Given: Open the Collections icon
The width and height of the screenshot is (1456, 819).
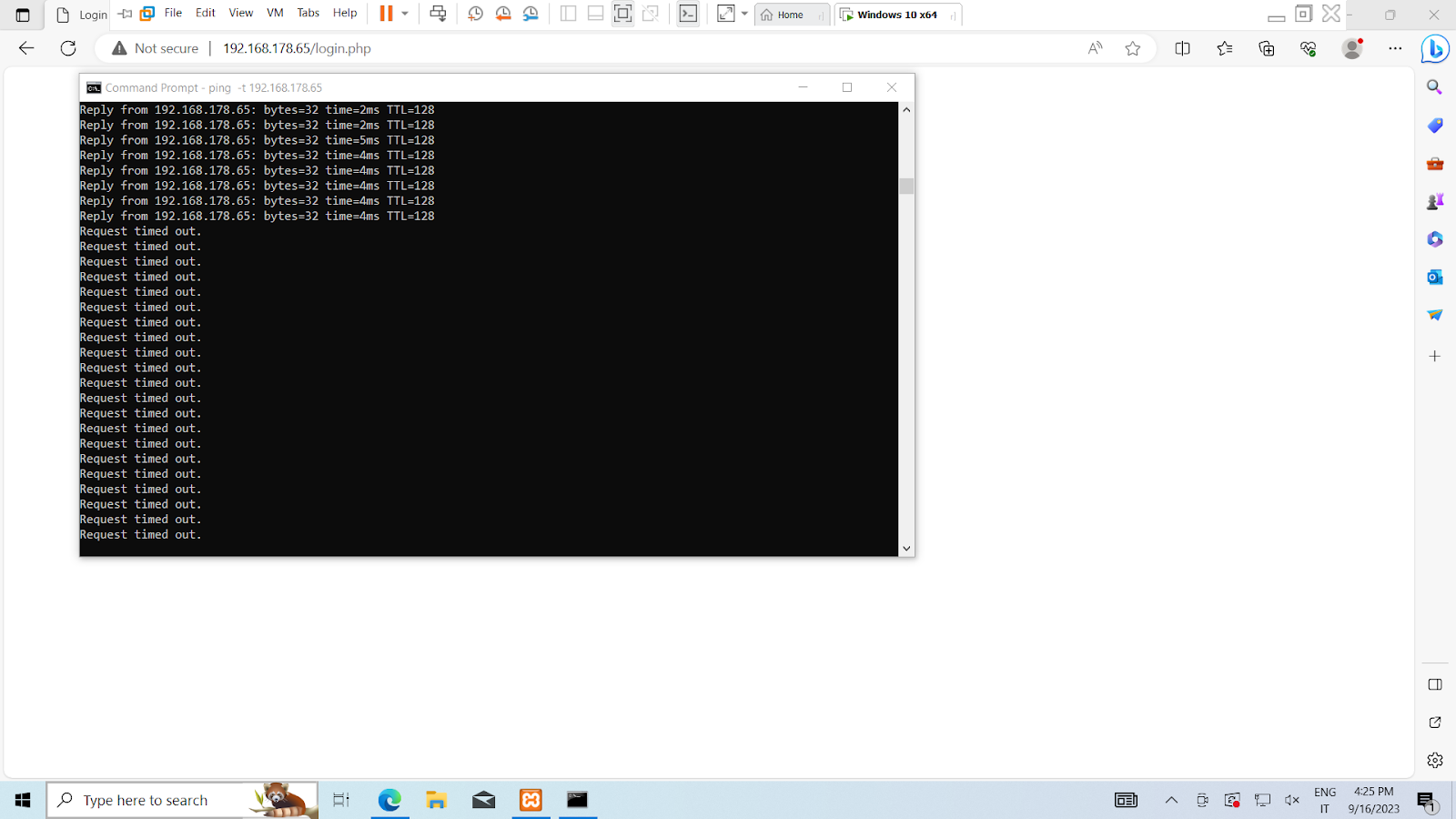Looking at the screenshot, I should pos(1267,48).
